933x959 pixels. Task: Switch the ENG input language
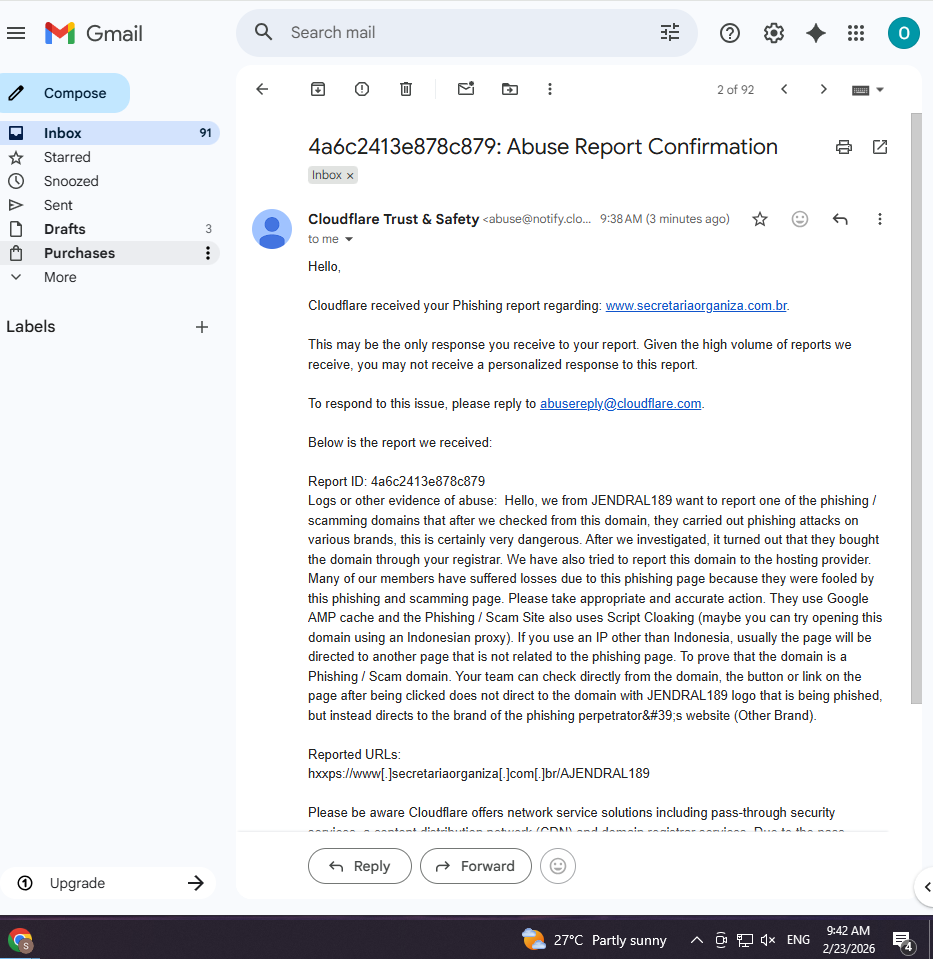[798, 940]
